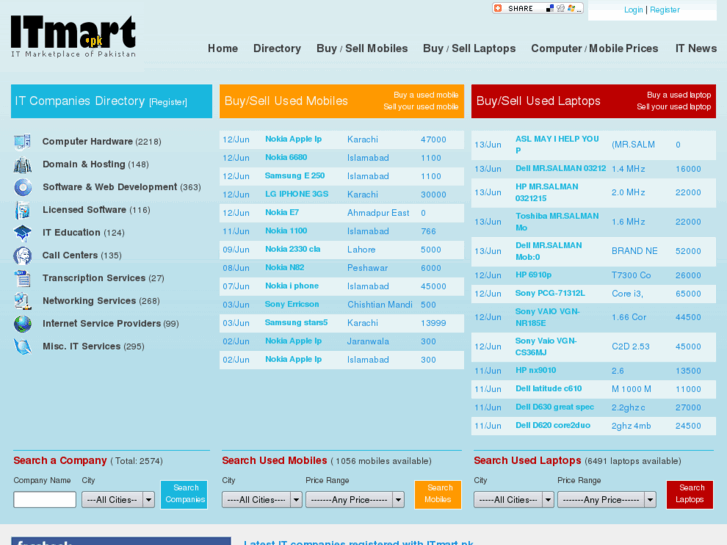The width and height of the screenshot is (727, 545).
Task: Open Software & Web Development category
Action: (122, 187)
